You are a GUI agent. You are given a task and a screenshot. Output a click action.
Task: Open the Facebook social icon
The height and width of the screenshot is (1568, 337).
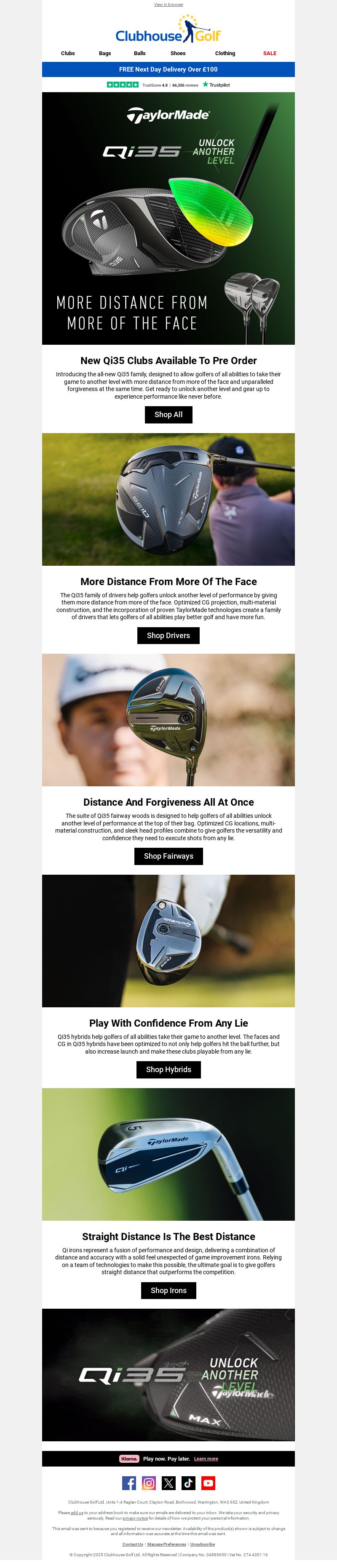129,1483
